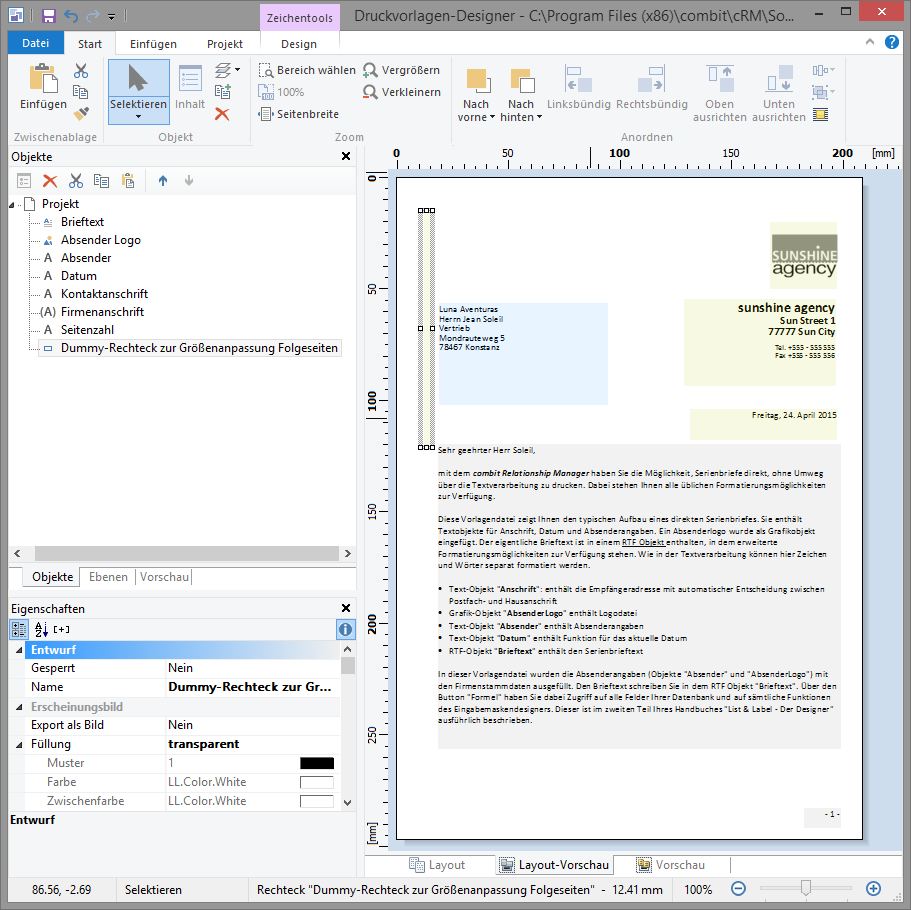This screenshot has height=910, width=911.
Task: Click the save icon in title bar
Action: click(x=48, y=16)
